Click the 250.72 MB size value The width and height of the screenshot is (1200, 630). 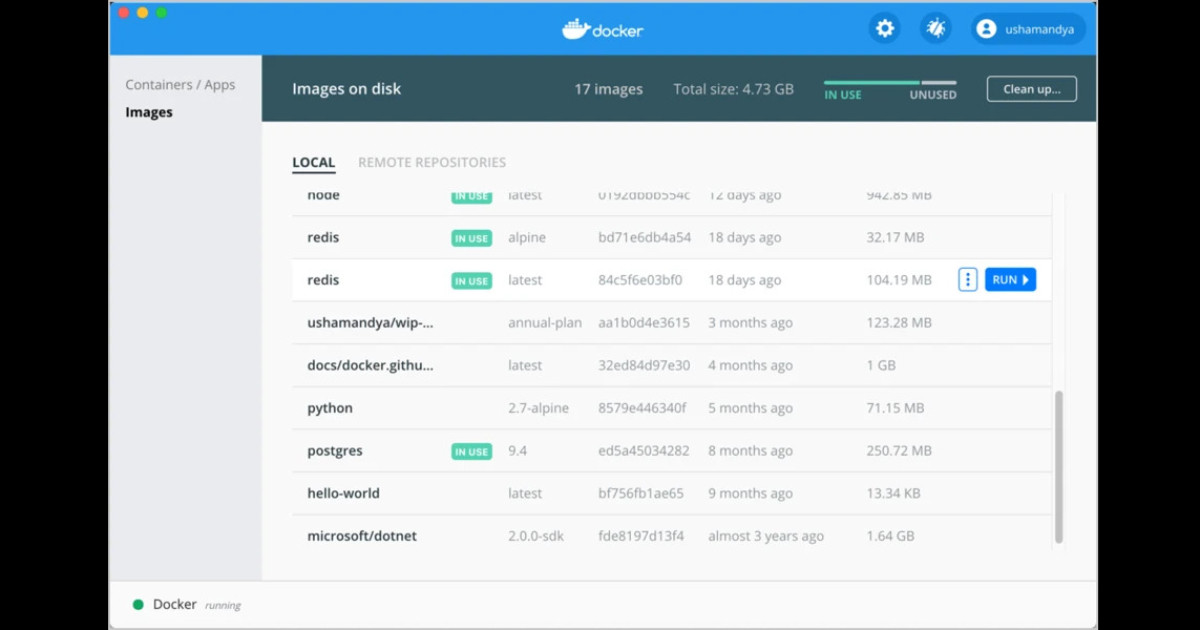click(x=899, y=451)
